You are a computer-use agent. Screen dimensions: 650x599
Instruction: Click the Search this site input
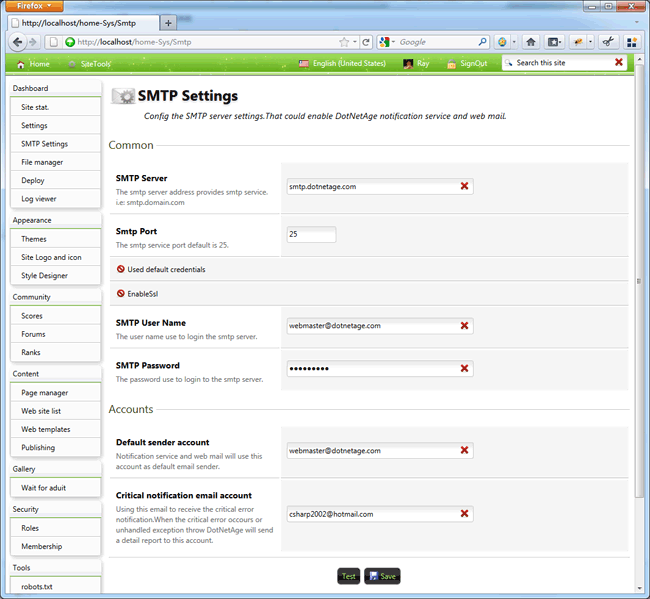coord(564,63)
